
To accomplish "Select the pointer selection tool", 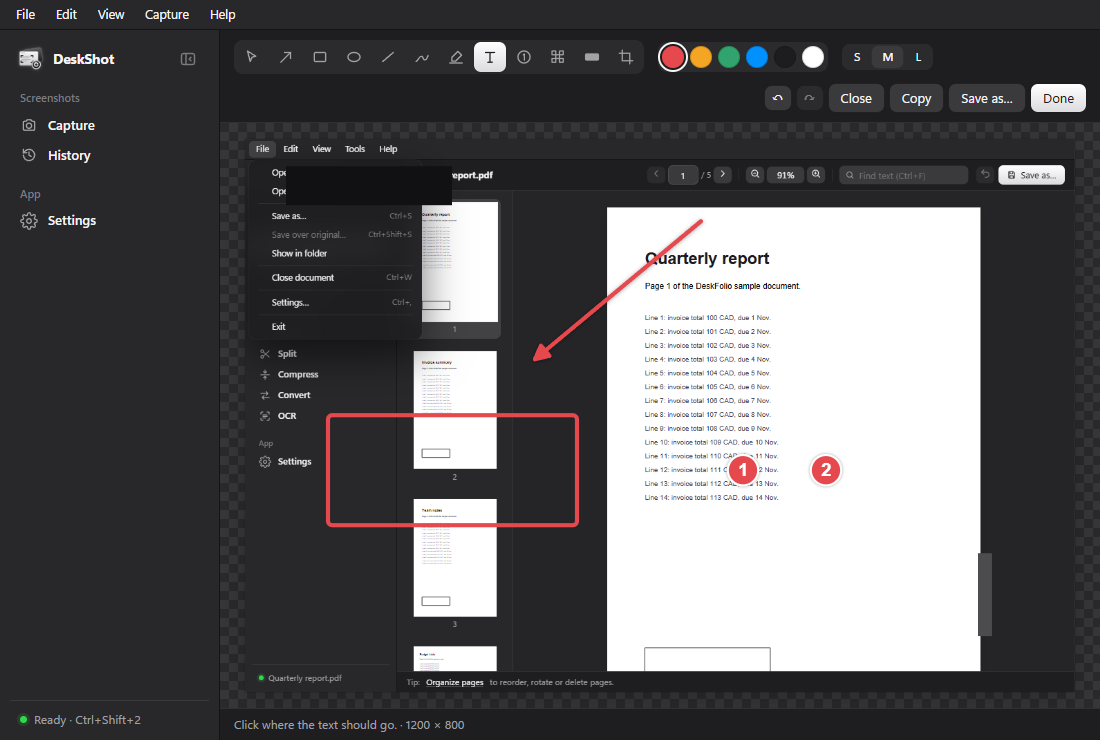I will tap(251, 58).
